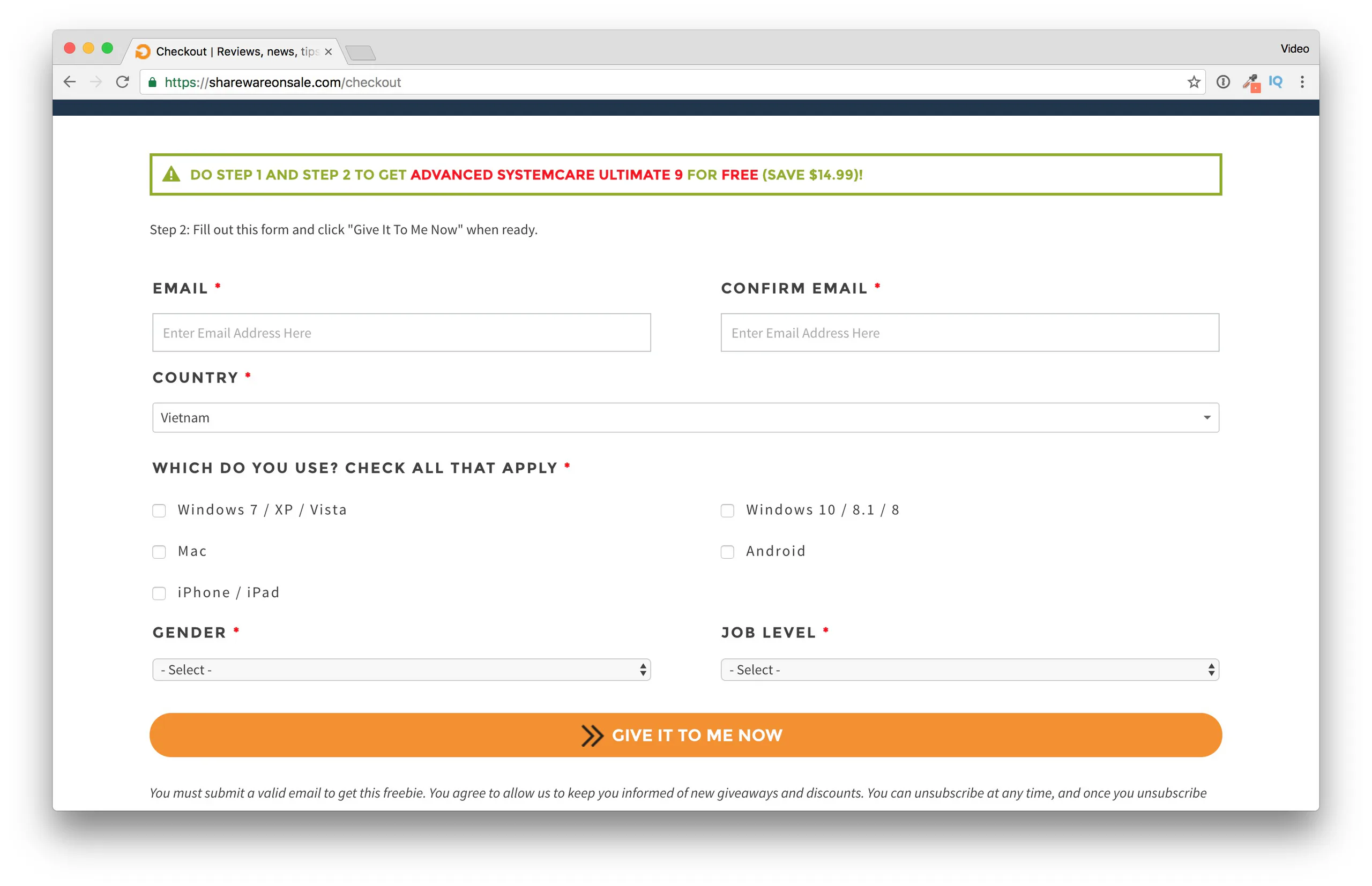This screenshot has width=1372, height=886.
Task: Bookmark this page with the star icon
Action: [x=1193, y=82]
